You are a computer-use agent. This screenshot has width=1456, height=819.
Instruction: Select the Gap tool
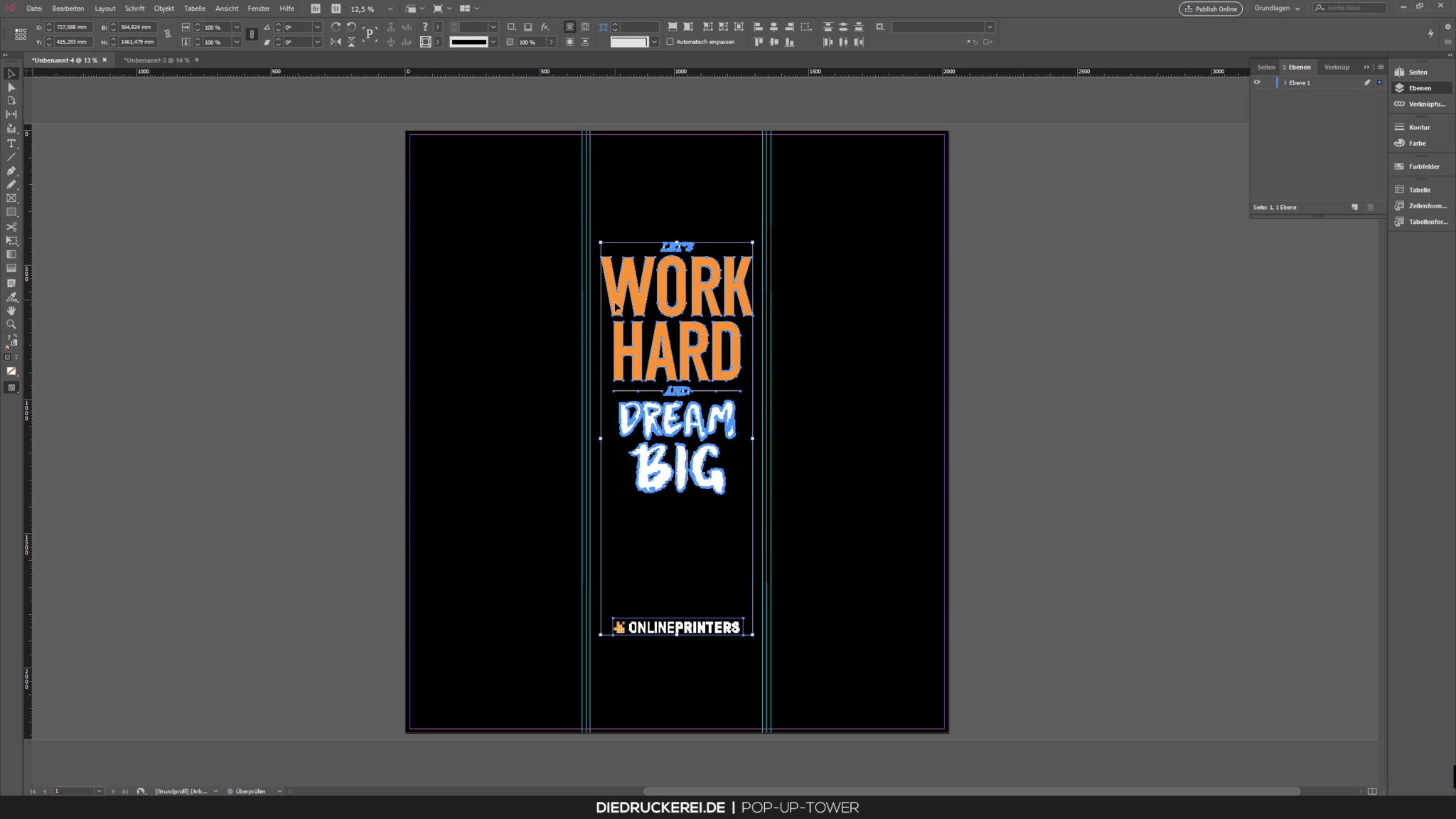coord(11,114)
